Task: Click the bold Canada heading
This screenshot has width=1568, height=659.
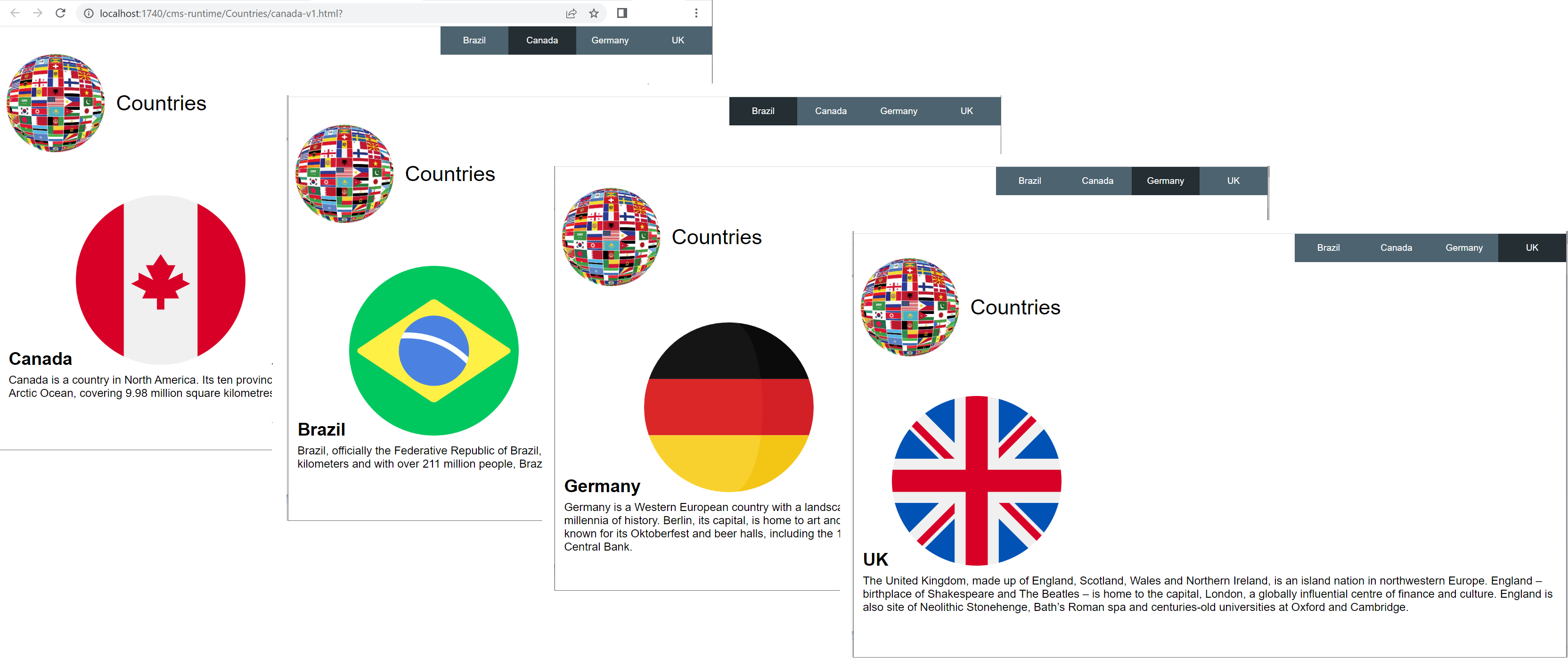Action: pyautogui.click(x=40, y=359)
